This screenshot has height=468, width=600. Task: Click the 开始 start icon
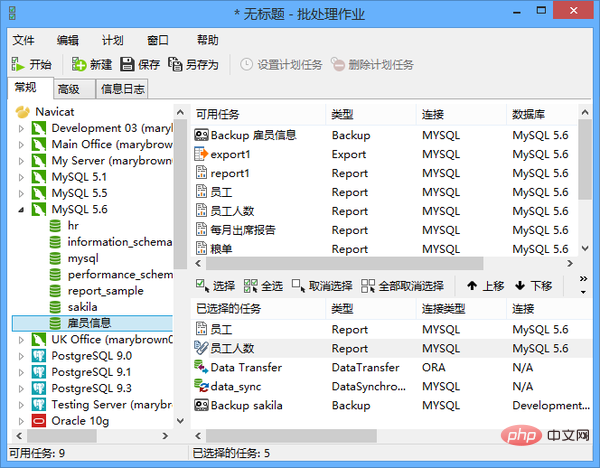click(18, 64)
